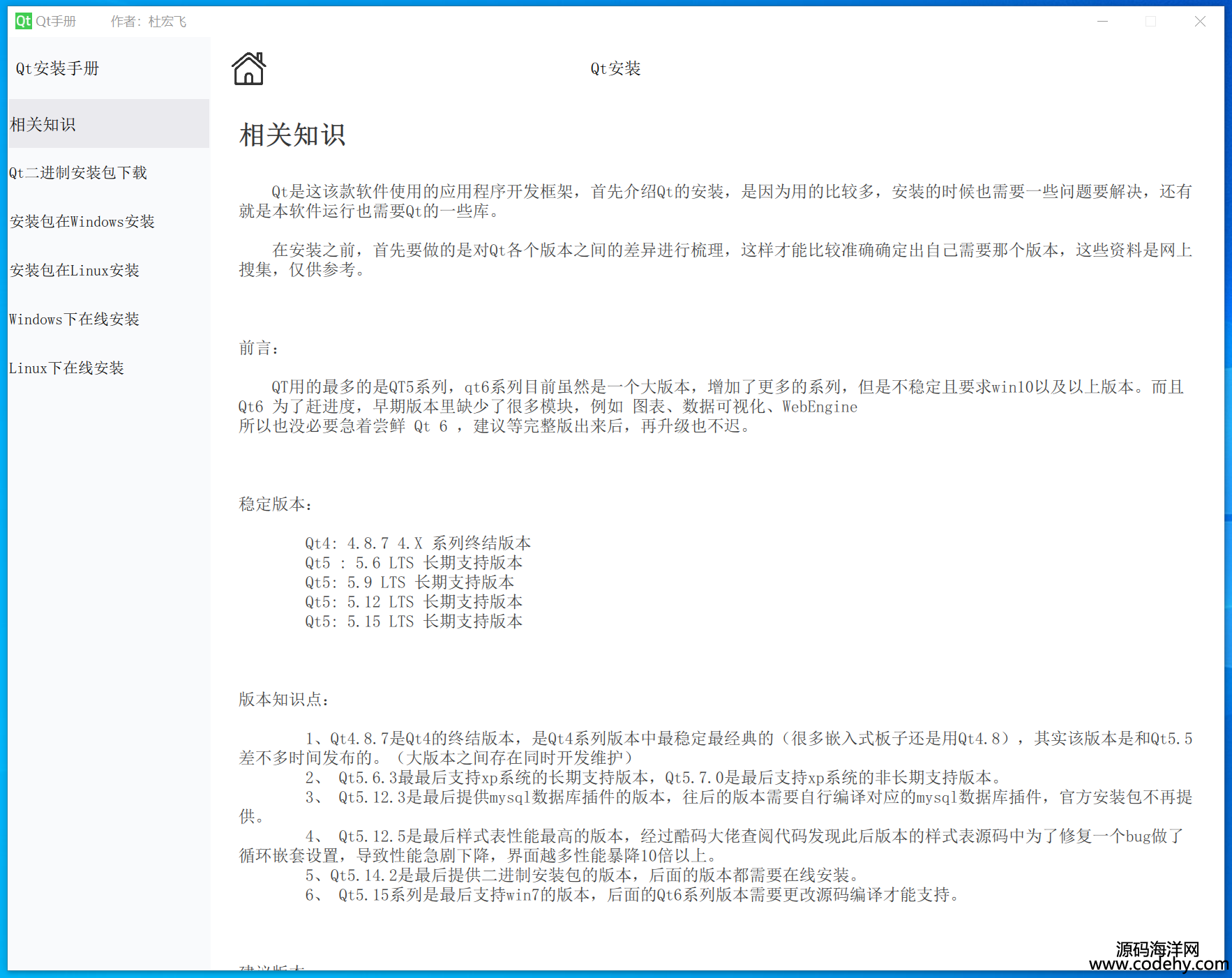
Task: Click the Qt5: 5.9 LTS line
Action: pyautogui.click(x=410, y=582)
